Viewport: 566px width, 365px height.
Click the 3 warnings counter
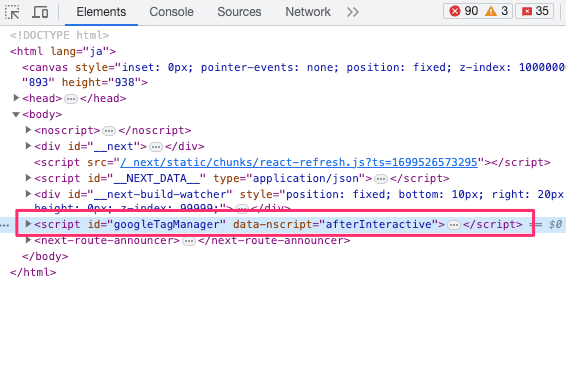(496, 11)
